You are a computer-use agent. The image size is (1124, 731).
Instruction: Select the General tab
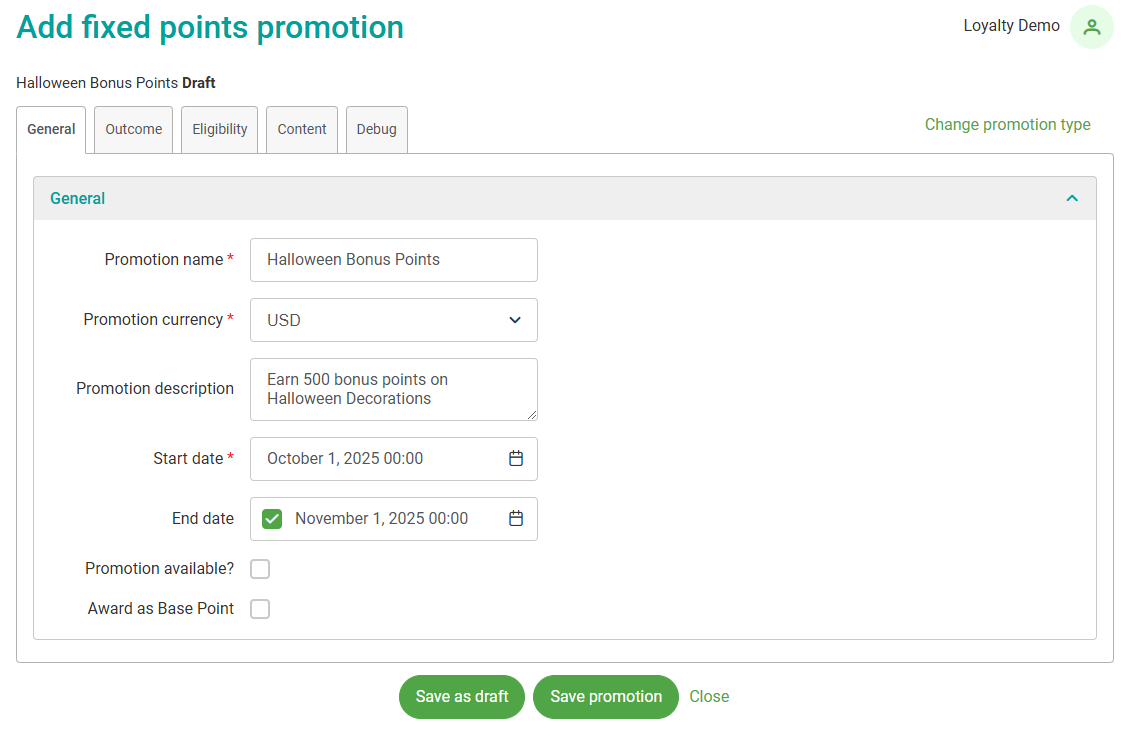[51, 129]
